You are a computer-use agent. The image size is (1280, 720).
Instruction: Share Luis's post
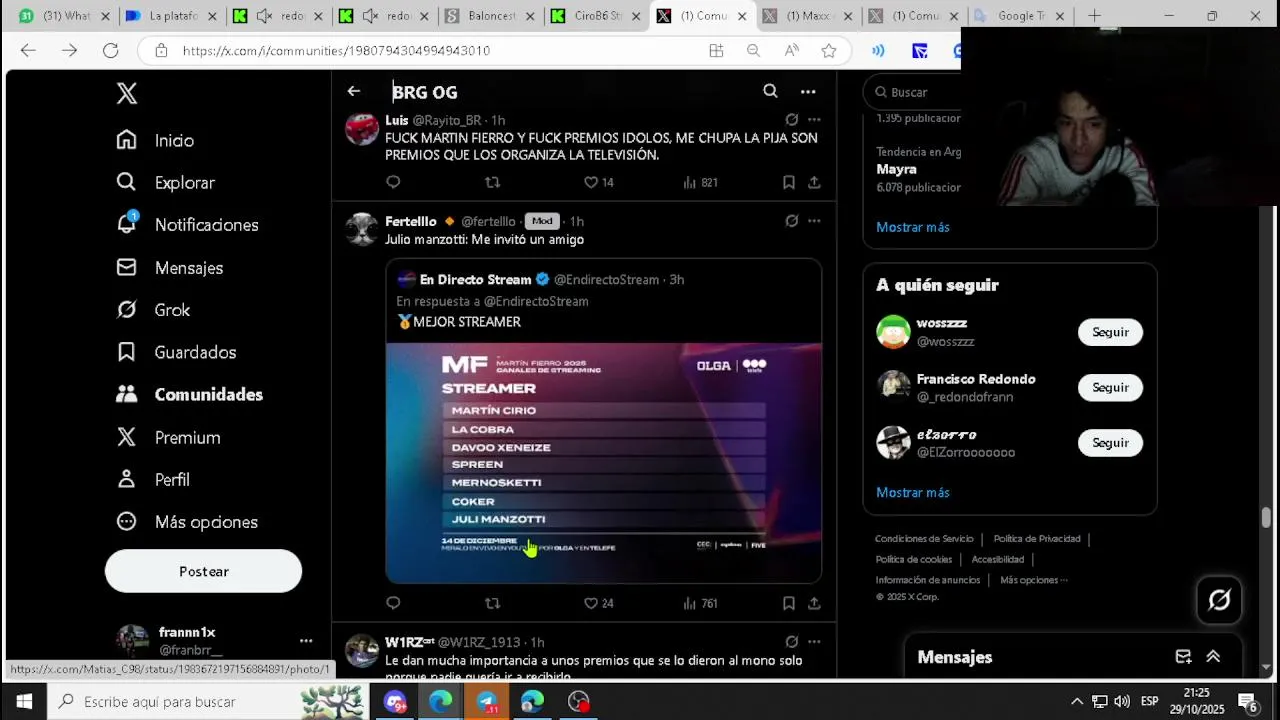(814, 182)
